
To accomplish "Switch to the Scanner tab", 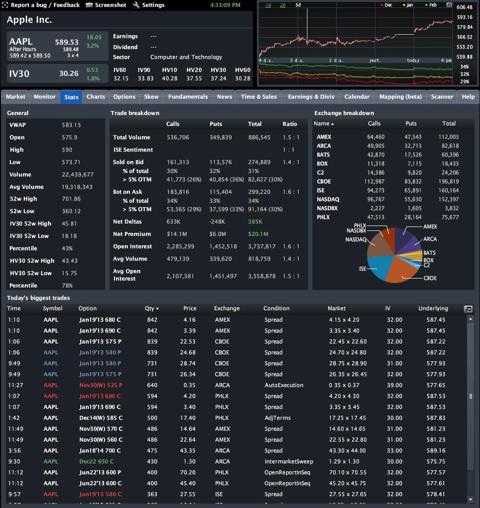I will [x=442, y=97].
